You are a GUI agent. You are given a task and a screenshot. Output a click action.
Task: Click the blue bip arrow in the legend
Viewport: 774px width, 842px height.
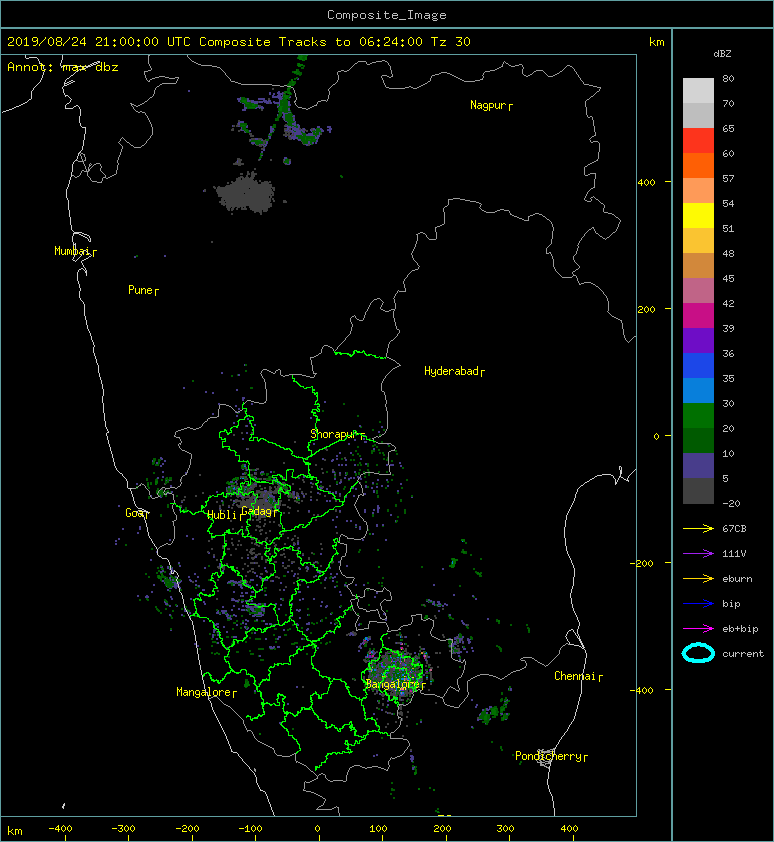(698, 604)
